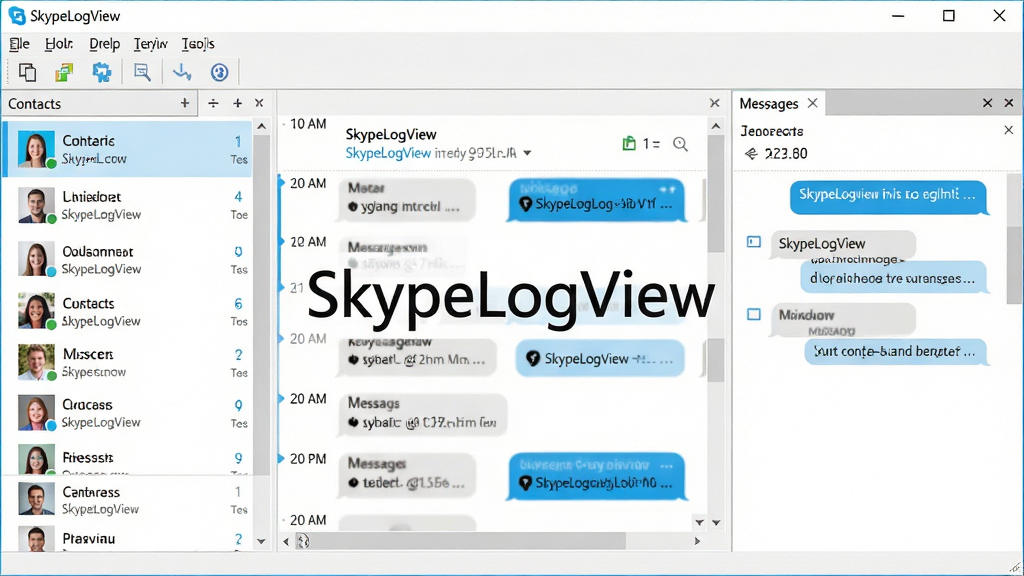
Task: Select the Ooulsonneat contact row
Action: coord(129,260)
